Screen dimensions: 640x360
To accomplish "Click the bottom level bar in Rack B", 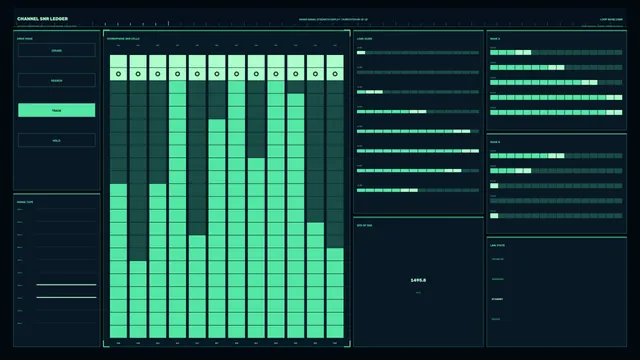I will click(x=556, y=216).
